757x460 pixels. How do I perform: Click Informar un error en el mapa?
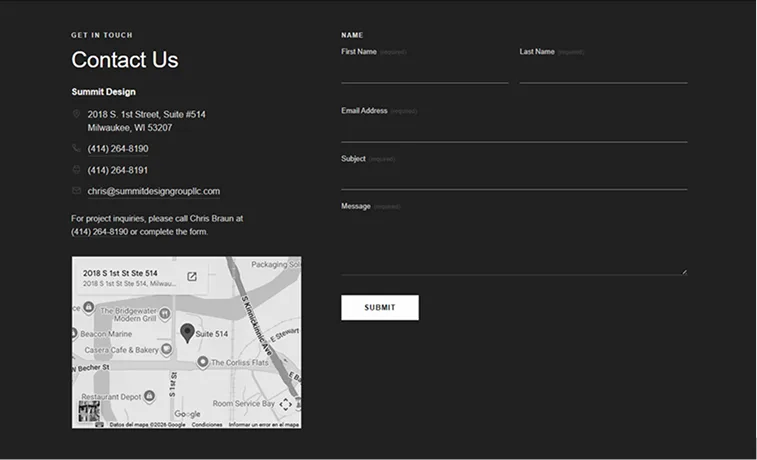click(264, 425)
